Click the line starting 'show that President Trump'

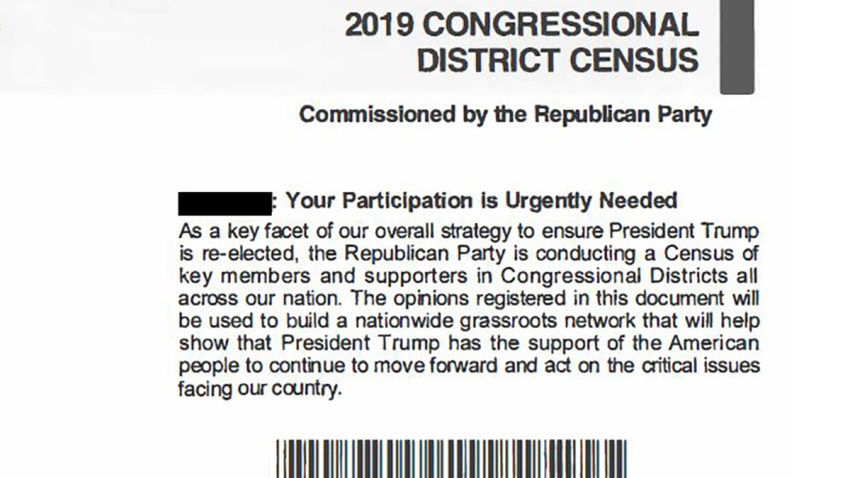(468, 343)
